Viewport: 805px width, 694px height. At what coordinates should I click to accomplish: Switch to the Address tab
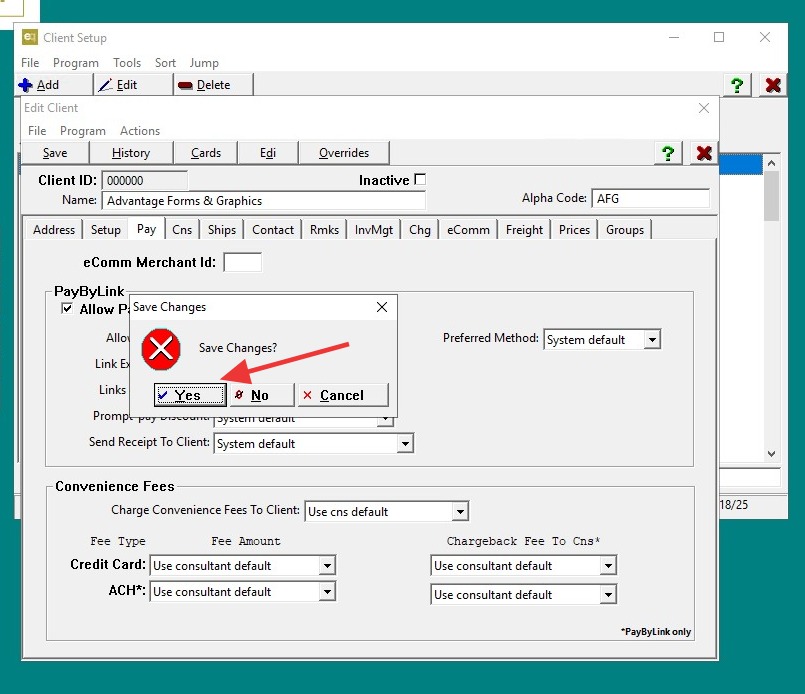54,229
